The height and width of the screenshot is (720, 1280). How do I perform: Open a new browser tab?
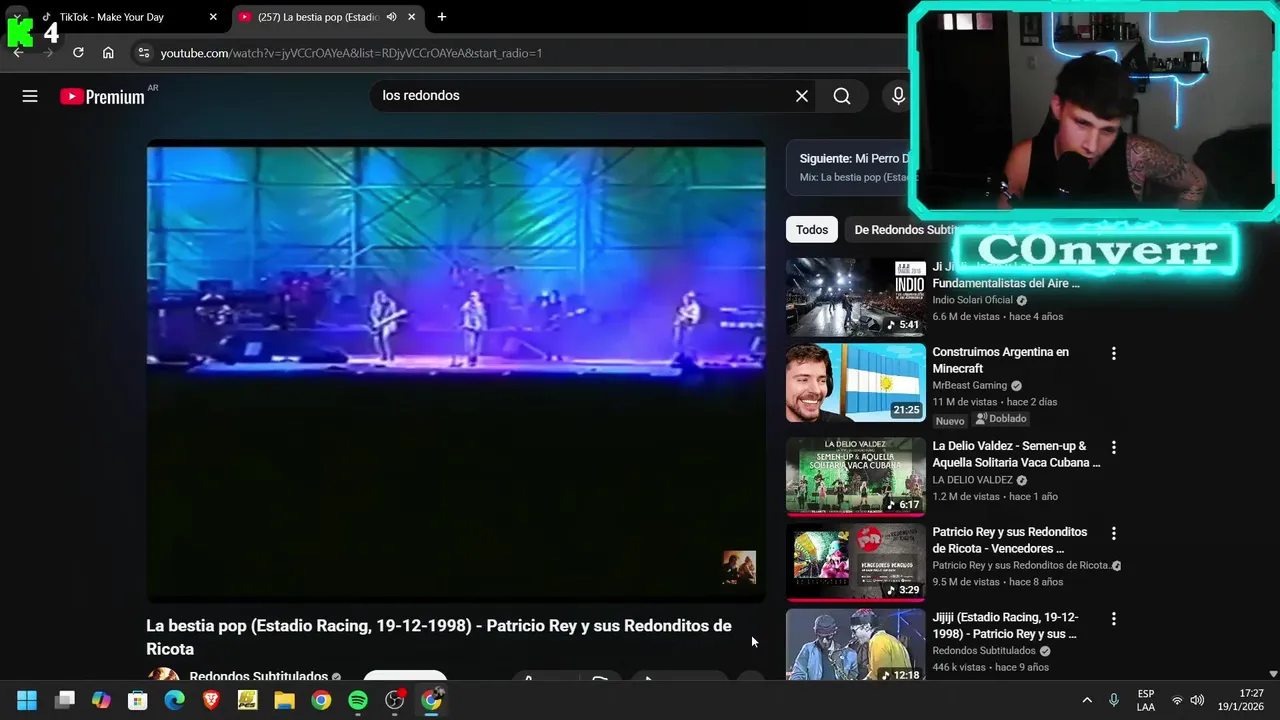(442, 17)
